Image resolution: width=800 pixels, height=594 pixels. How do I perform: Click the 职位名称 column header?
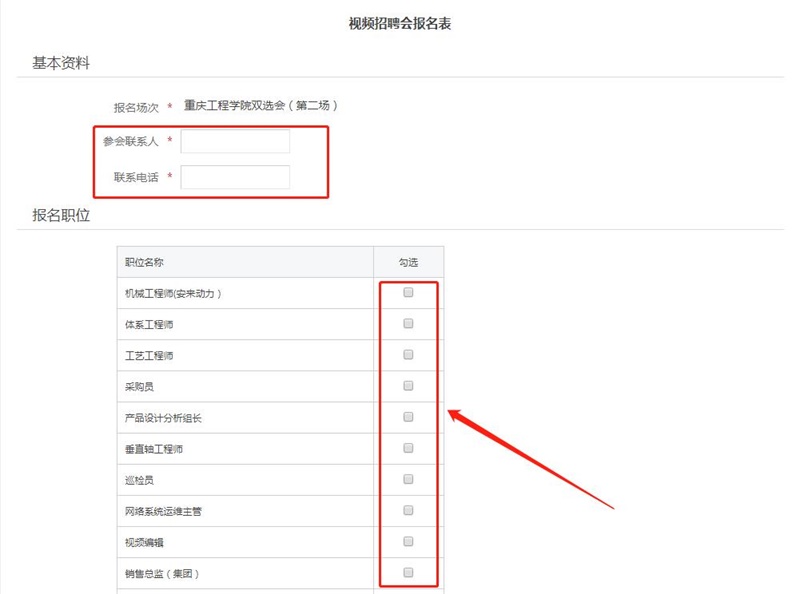144,263
